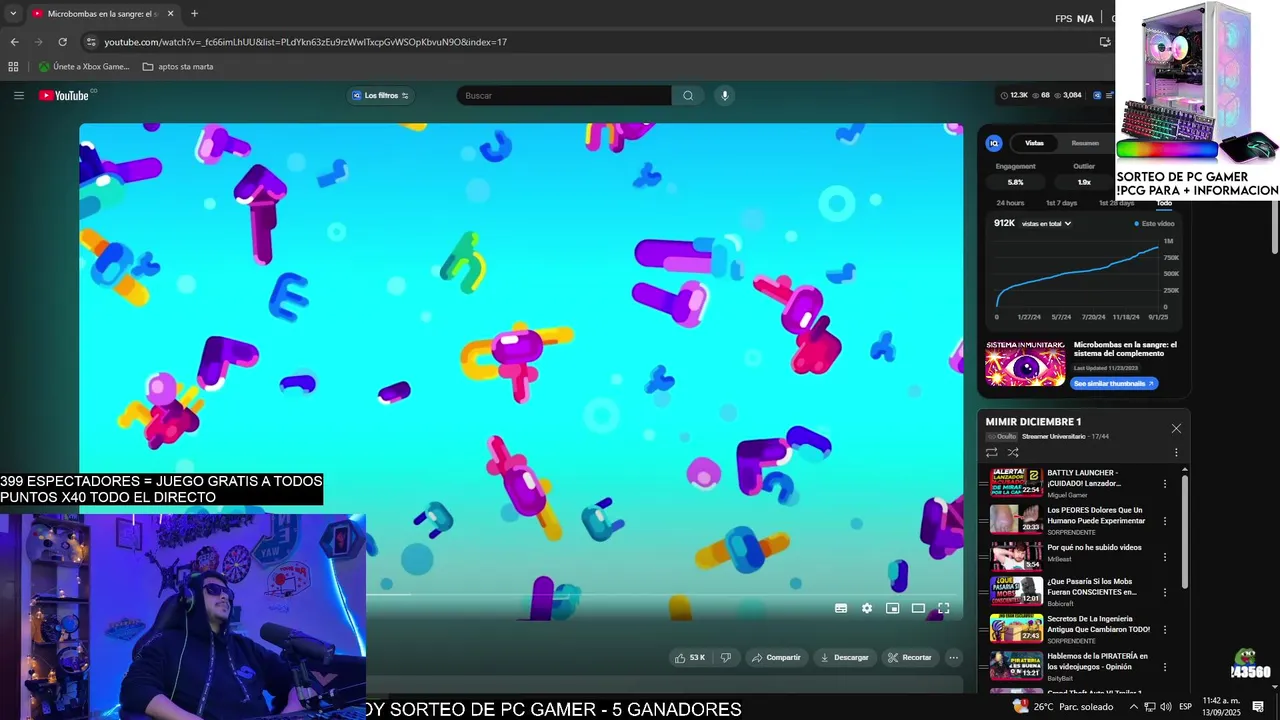The height and width of the screenshot is (720, 1280).
Task: Open the tab search dropdown arrow
Action: (12, 14)
